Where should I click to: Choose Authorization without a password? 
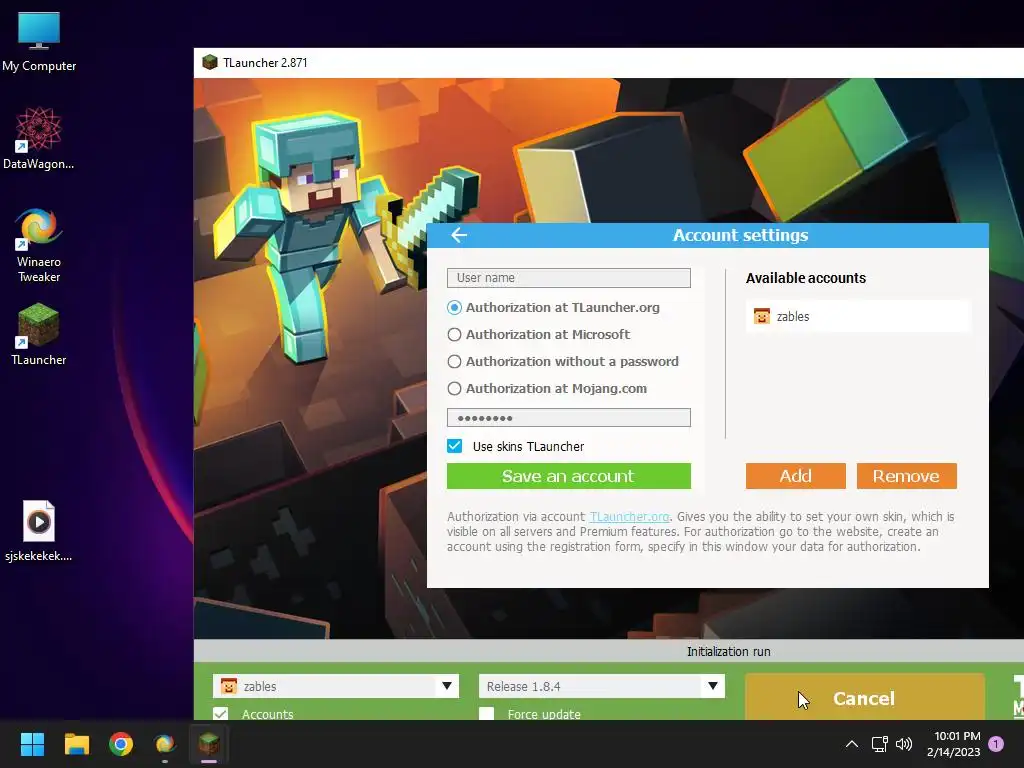[x=563, y=361]
